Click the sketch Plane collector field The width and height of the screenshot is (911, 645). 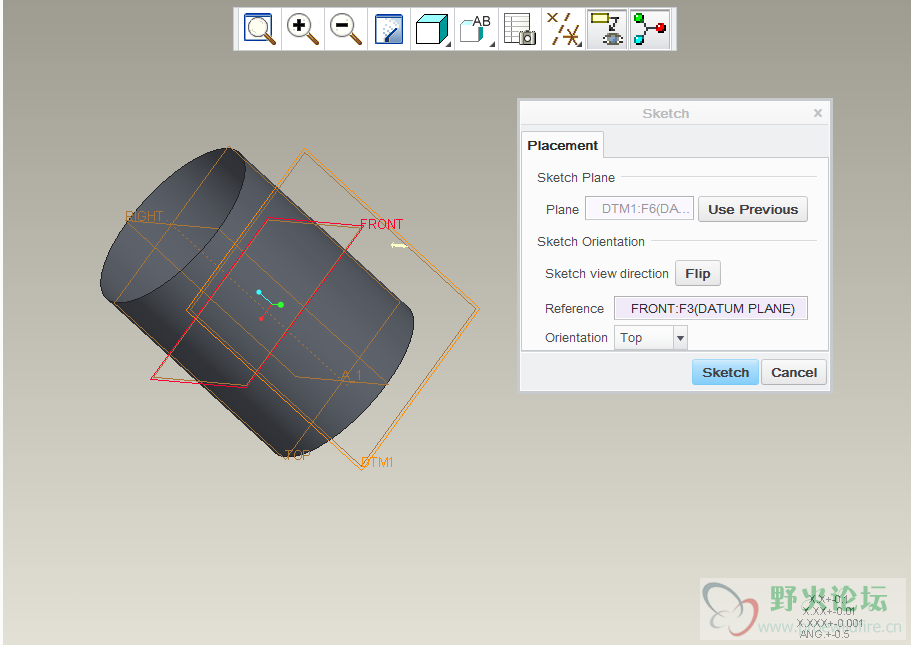click(x=639, y=209)
